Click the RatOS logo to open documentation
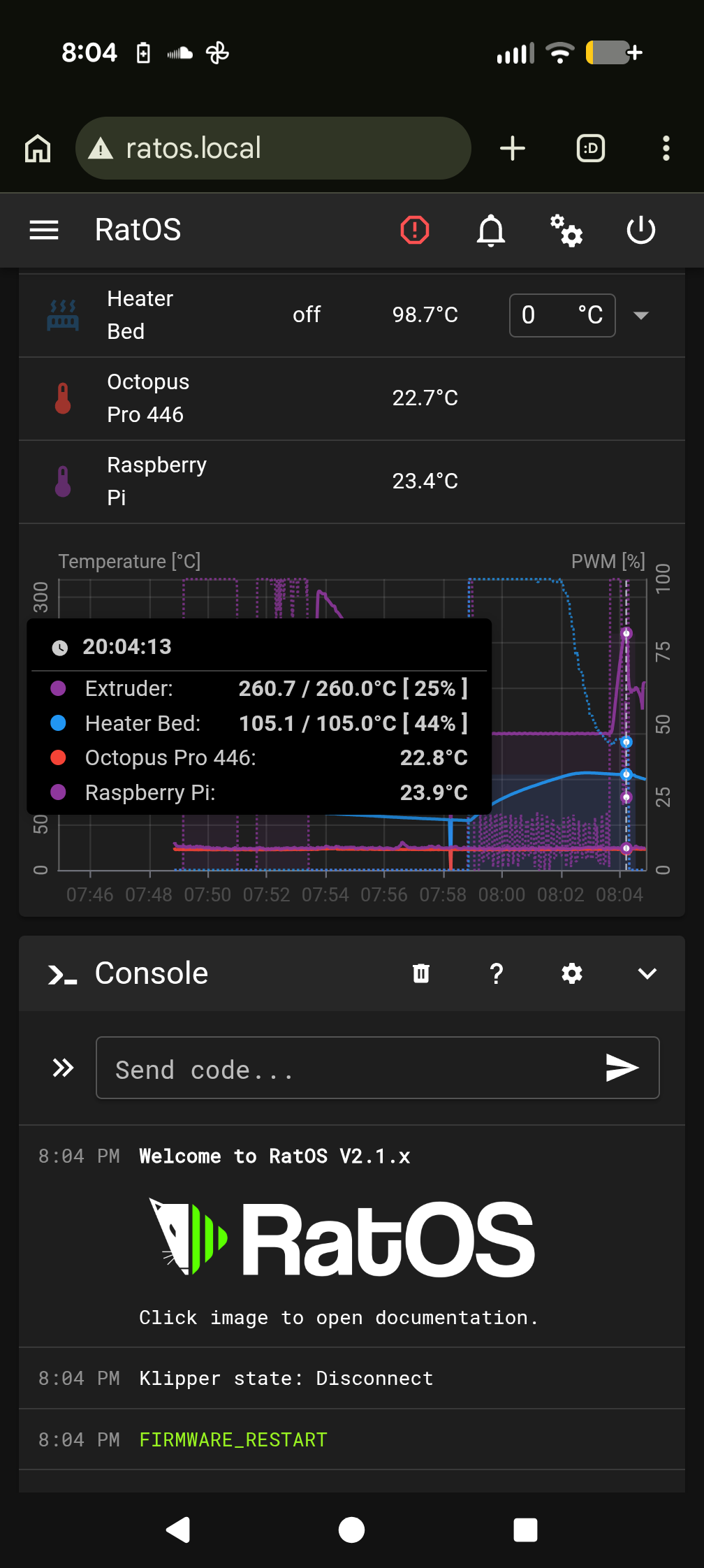 342,1237
